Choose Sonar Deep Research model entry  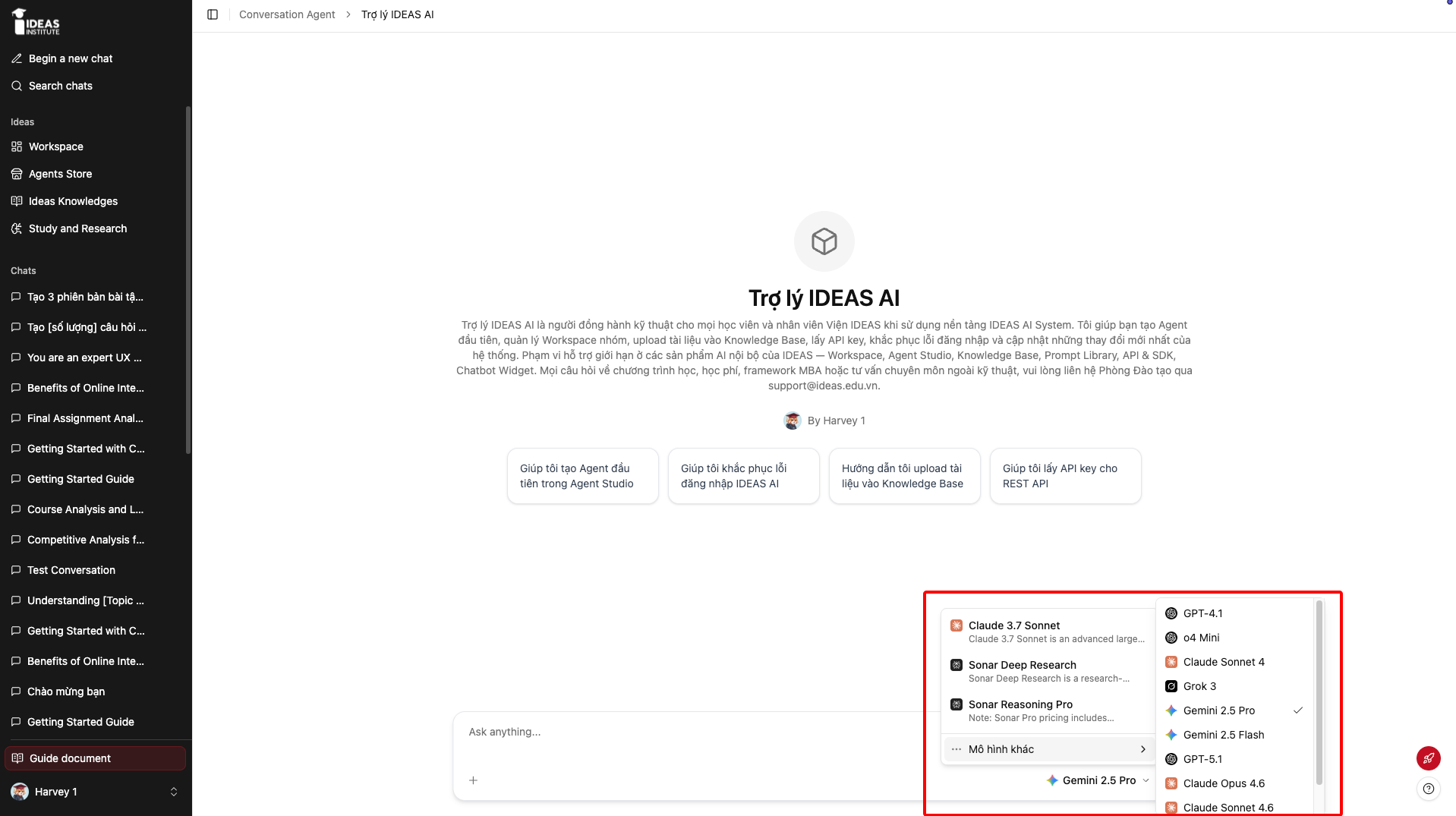pyautogui.click(x=1048, y=671)
